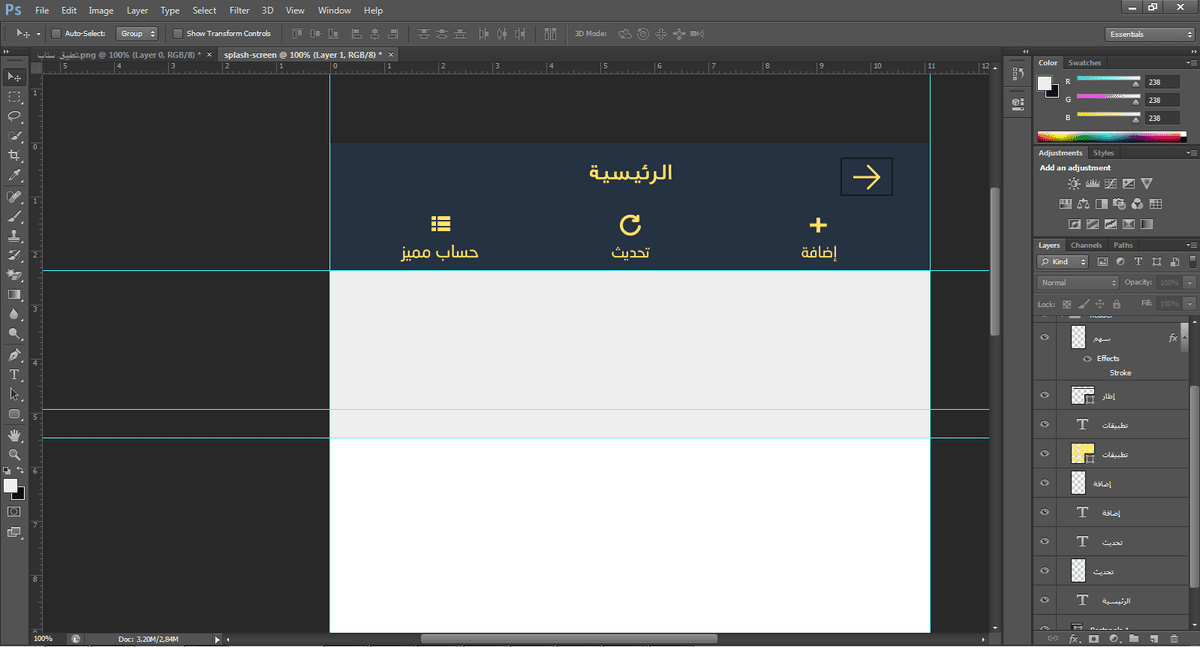Create a new group with folder icon

tap(1133, 638)
